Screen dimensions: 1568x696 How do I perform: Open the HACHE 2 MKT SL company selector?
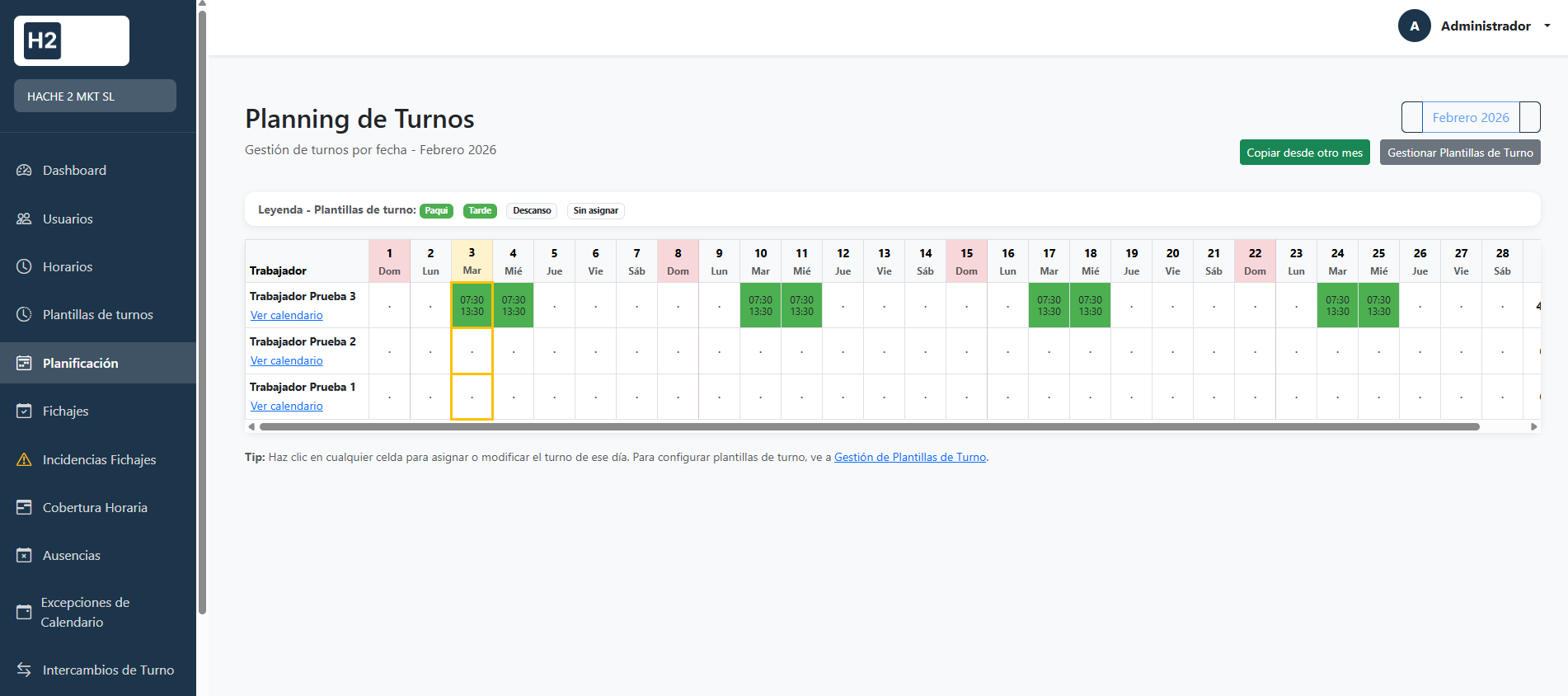(x=95, y=96)
